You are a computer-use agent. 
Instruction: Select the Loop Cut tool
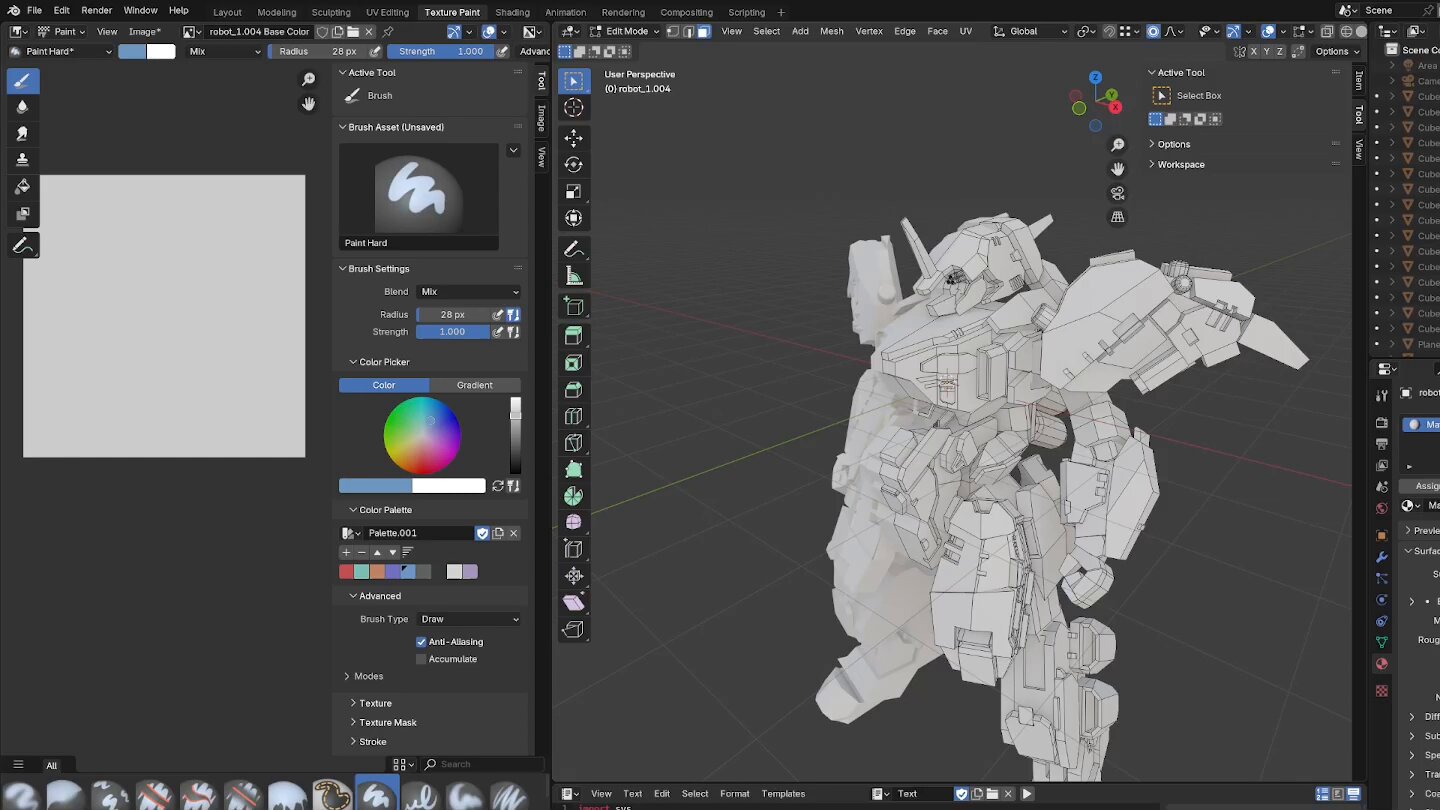click(573, 417)
